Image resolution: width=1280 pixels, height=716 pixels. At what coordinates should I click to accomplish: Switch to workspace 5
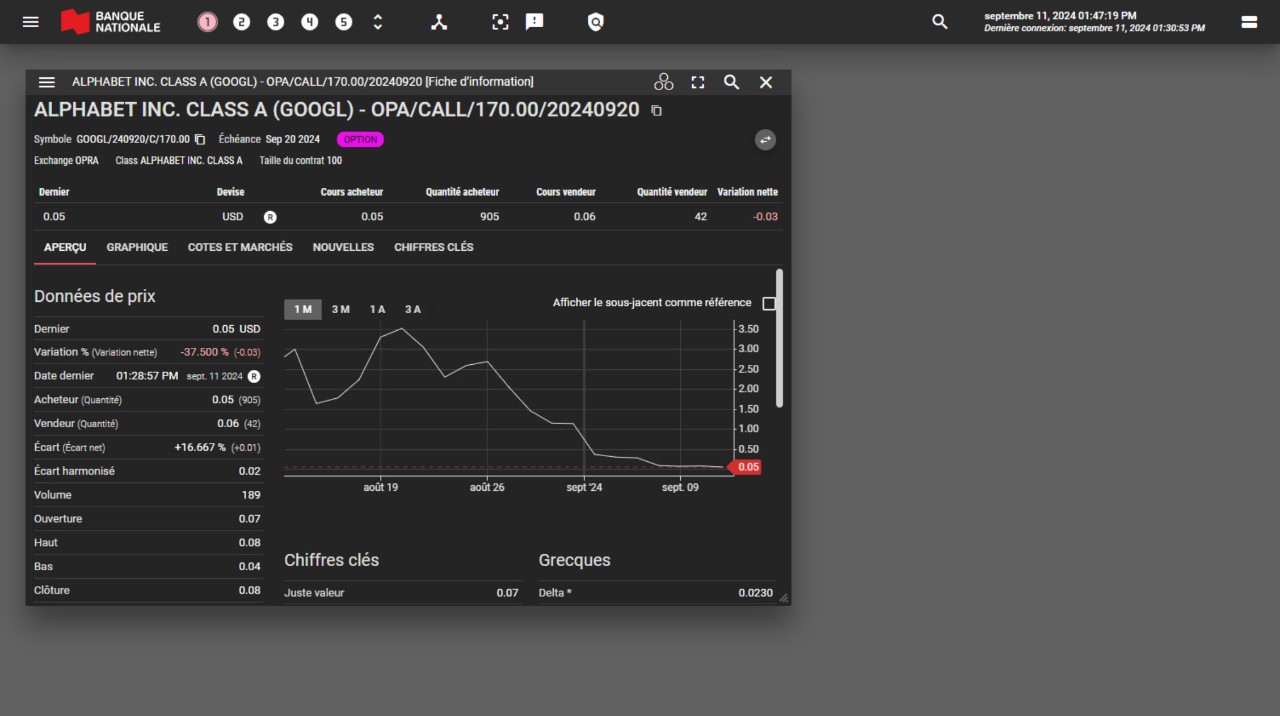(343, 21)
